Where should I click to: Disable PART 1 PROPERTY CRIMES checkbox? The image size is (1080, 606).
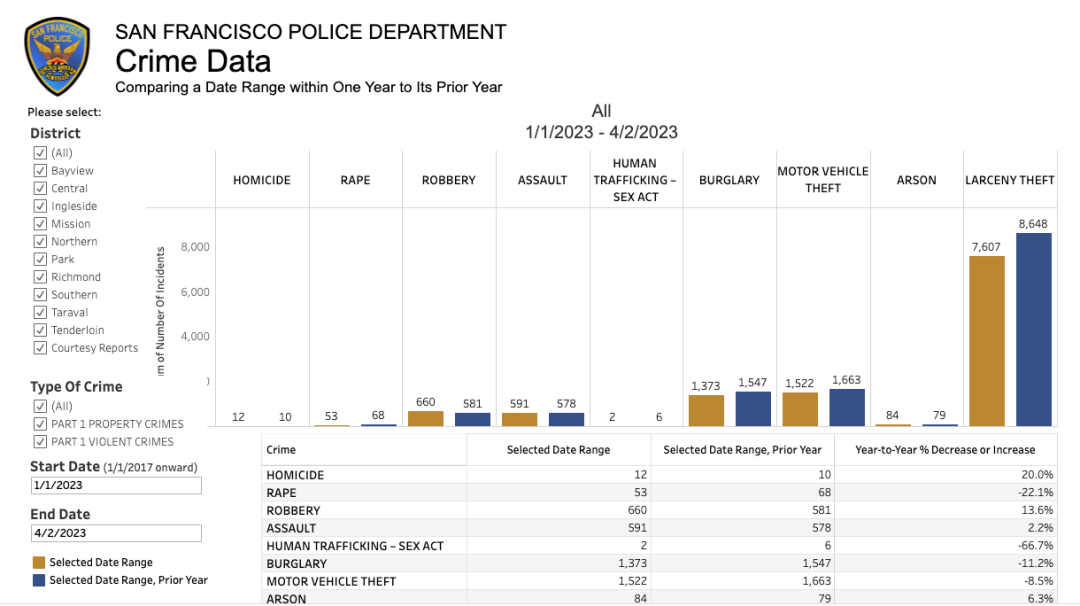pyautogui.click(x=41, y=424)
